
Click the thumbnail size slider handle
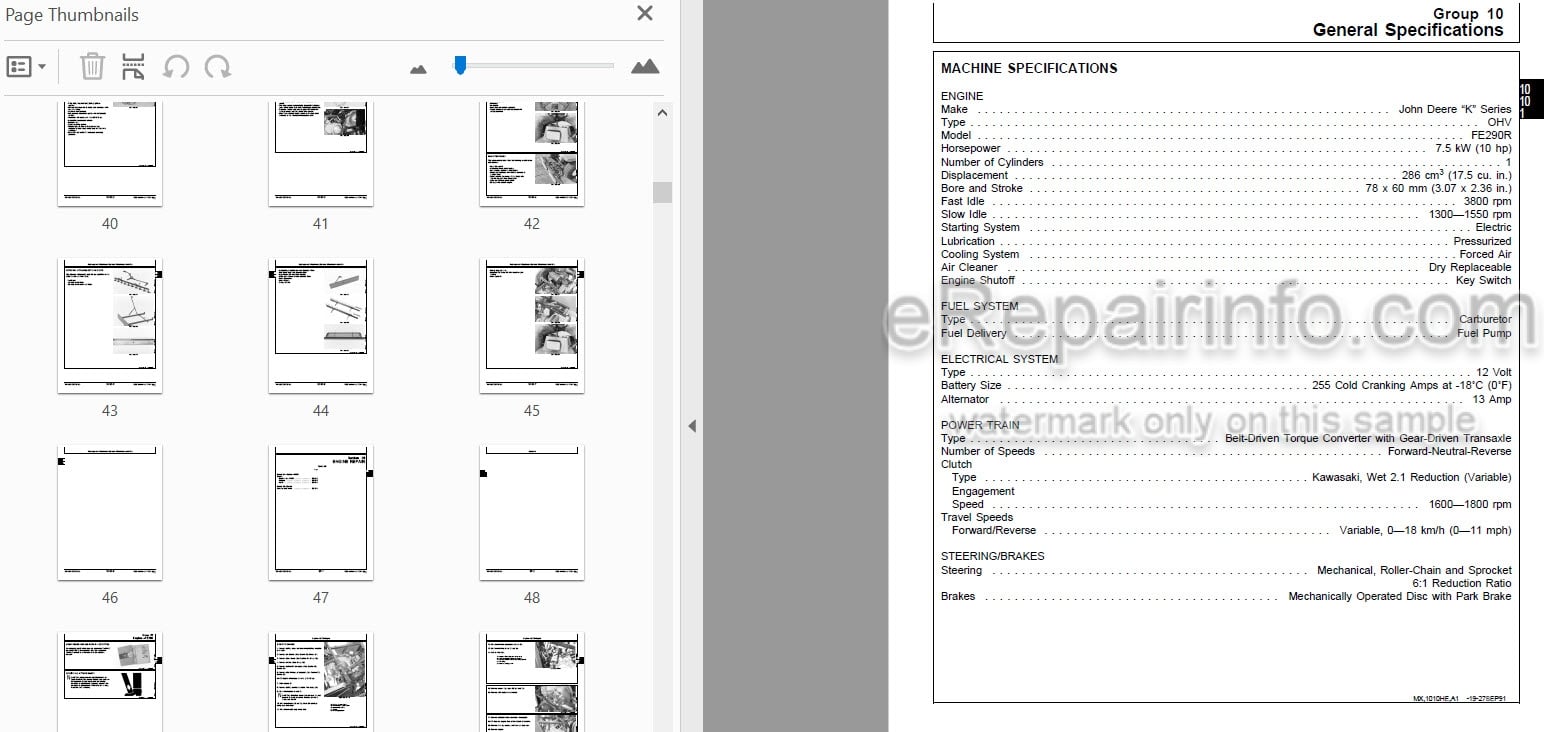click(x=460, y=65)
